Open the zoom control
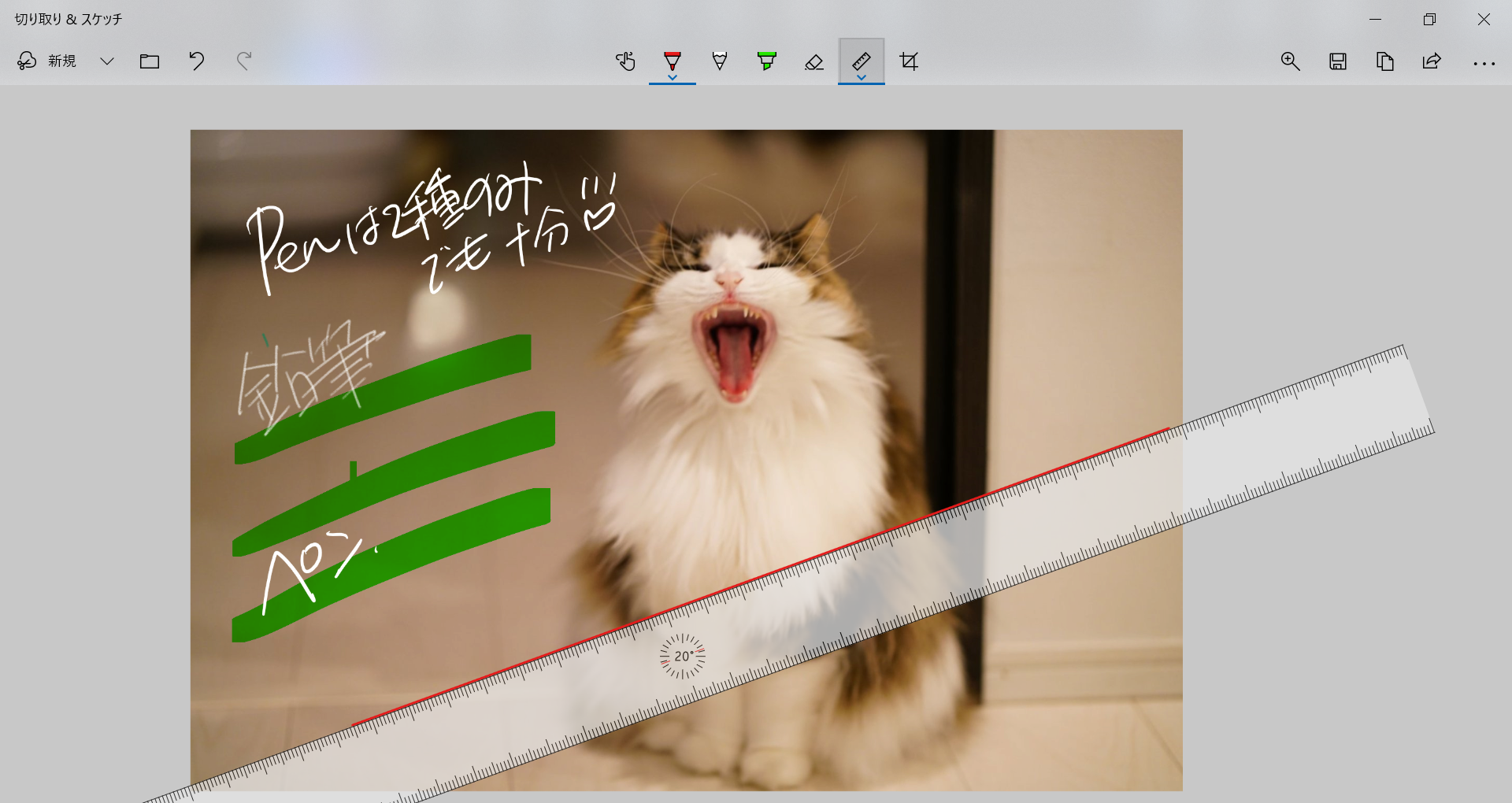Screen dimensions: 1512x803 1290,61
